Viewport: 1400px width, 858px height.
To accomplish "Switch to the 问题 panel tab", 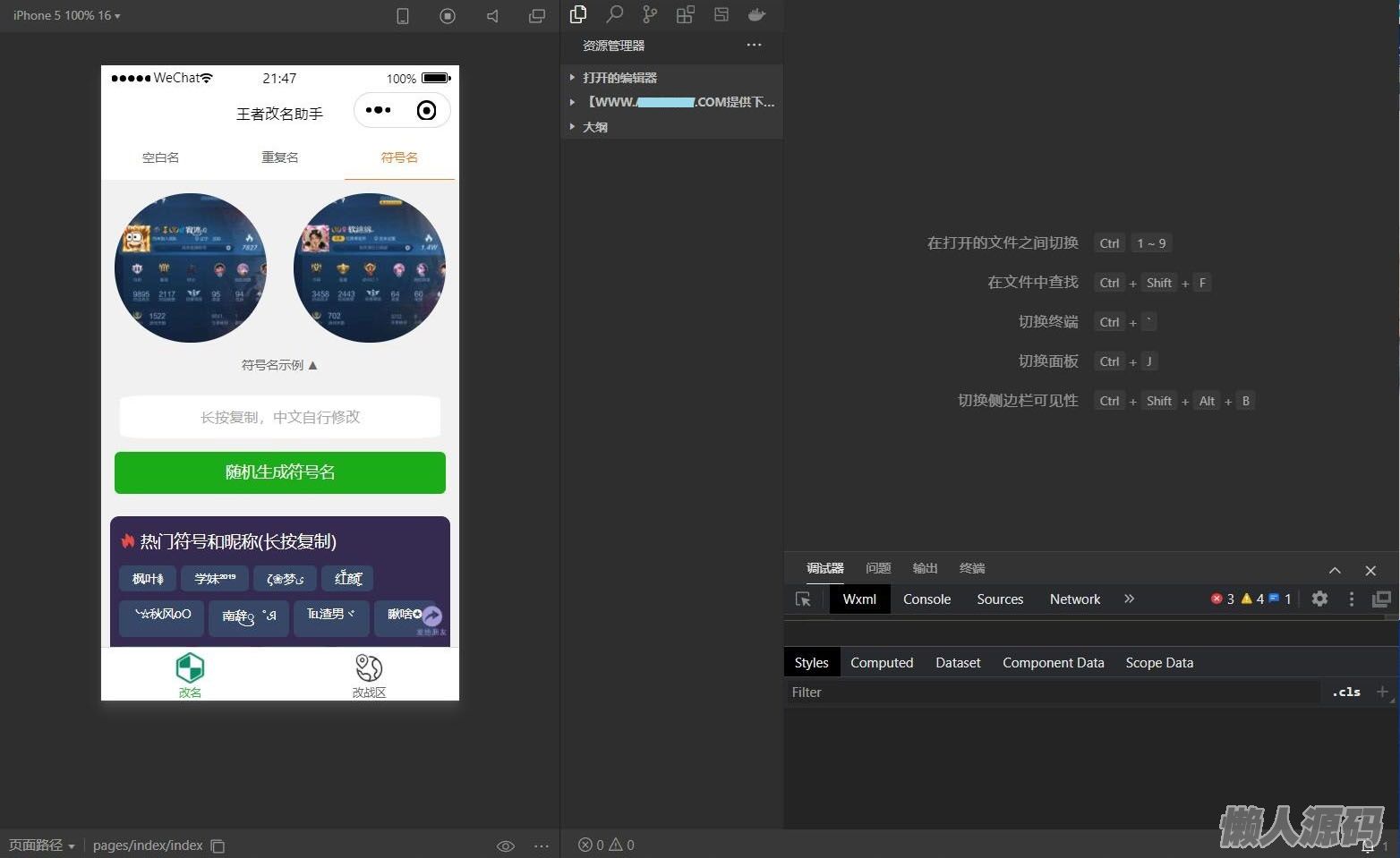I will click(878, 568).
